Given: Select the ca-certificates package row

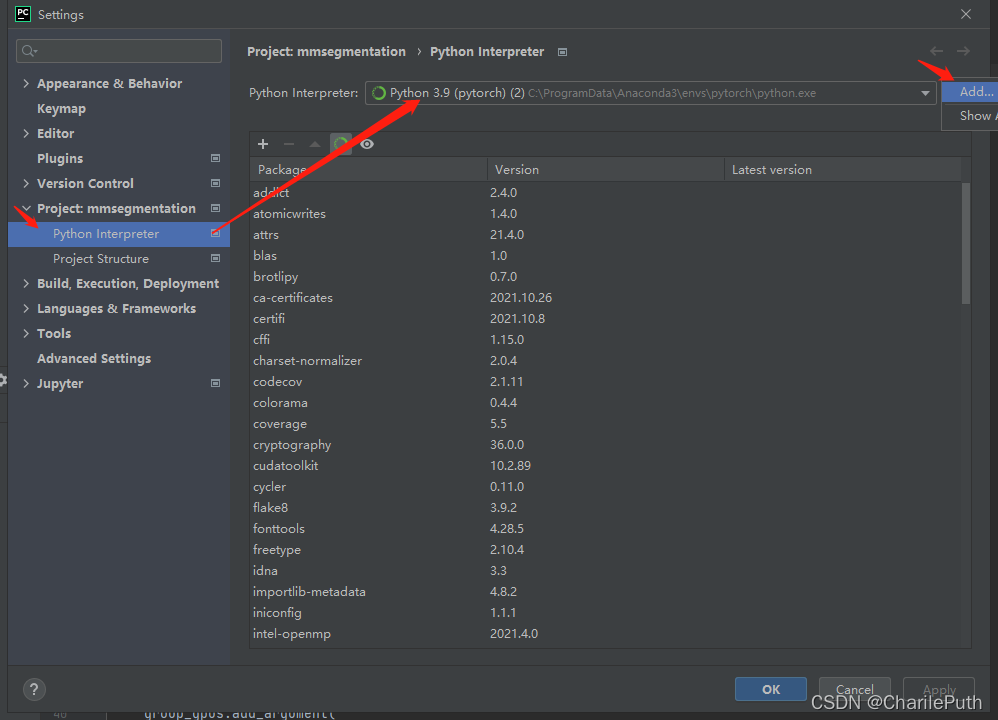Looking at the screenshot, I should (605, 297).
